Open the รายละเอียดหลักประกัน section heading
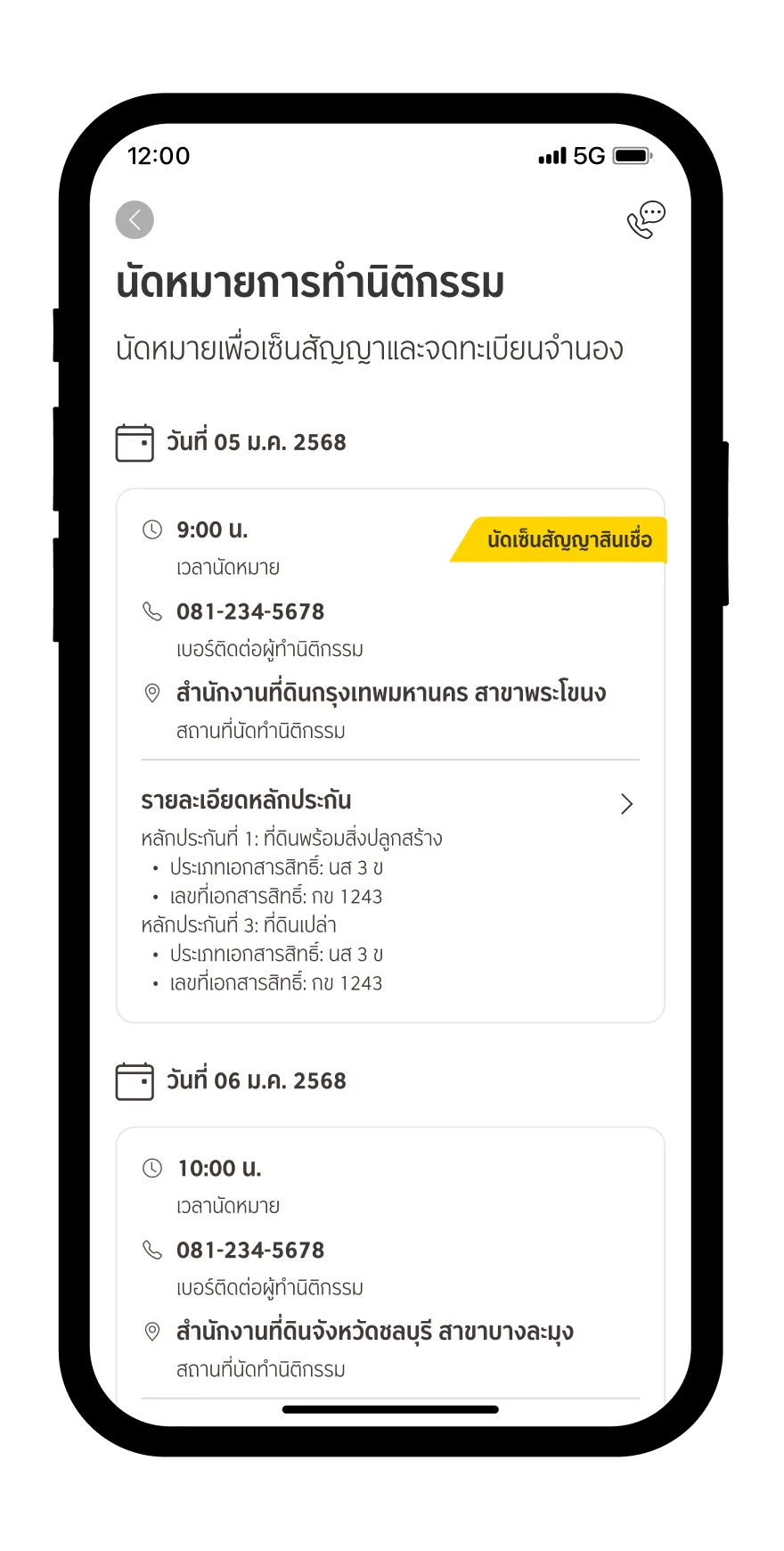The width and height of the screenshot is (784, 1551). 246,800
